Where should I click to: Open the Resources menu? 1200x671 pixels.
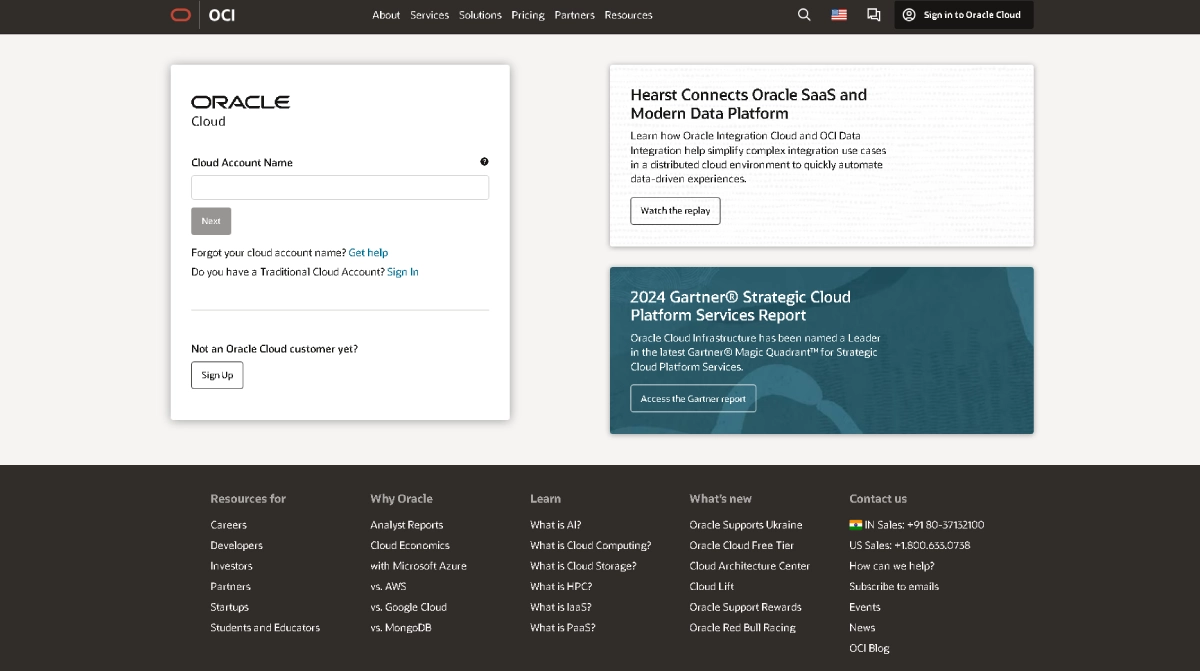(x=628, y=15)
